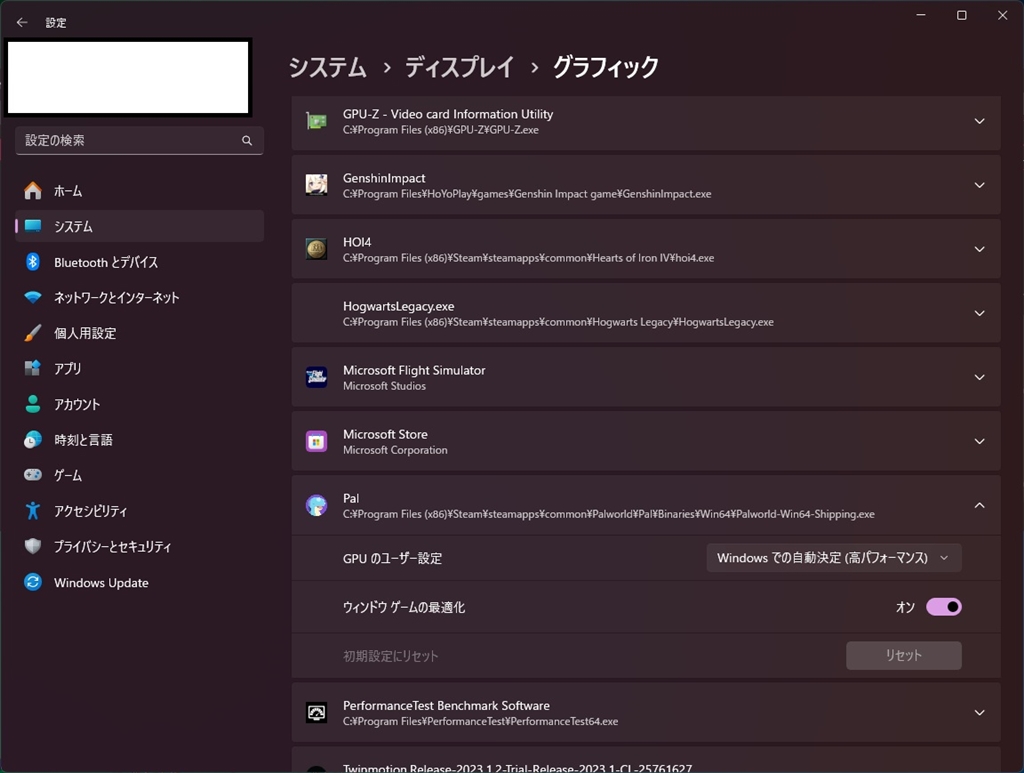Click the Home house icon
This screenshot has height=773, width=1024.
[33, 191]
